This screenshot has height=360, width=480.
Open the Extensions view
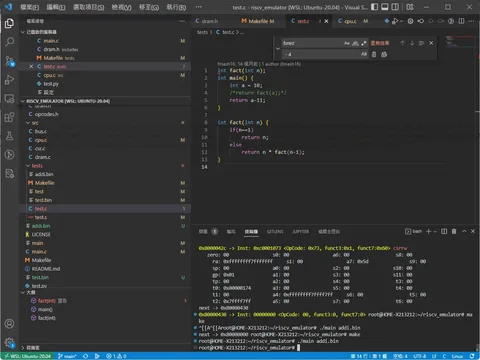click(x=9, y=117)
